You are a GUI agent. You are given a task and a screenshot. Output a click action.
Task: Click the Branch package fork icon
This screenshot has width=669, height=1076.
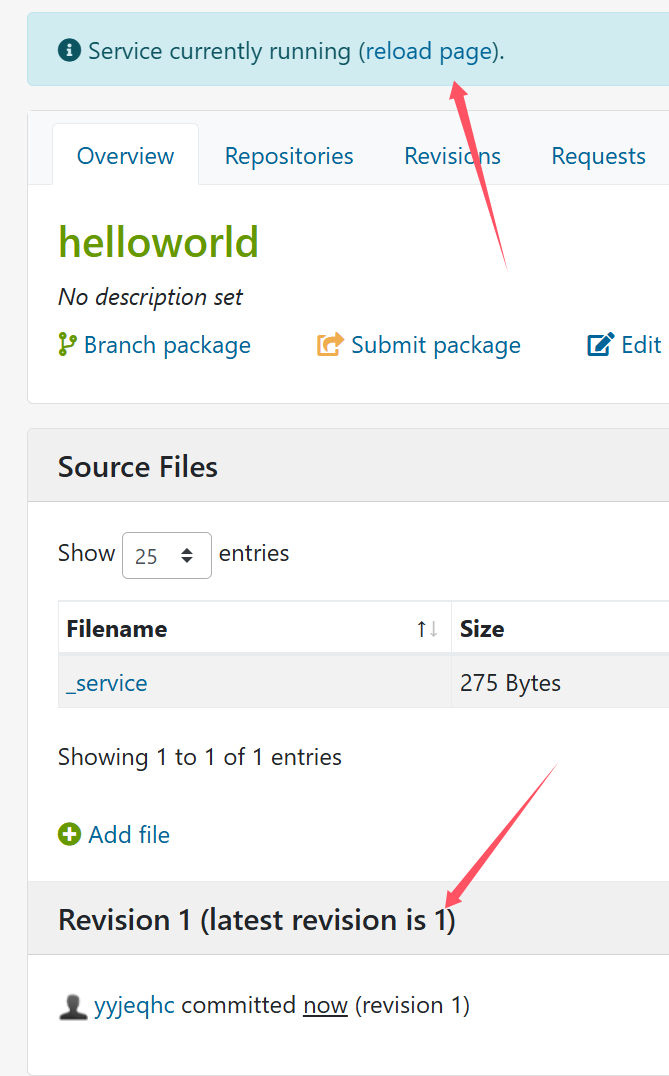click(68, 345)
